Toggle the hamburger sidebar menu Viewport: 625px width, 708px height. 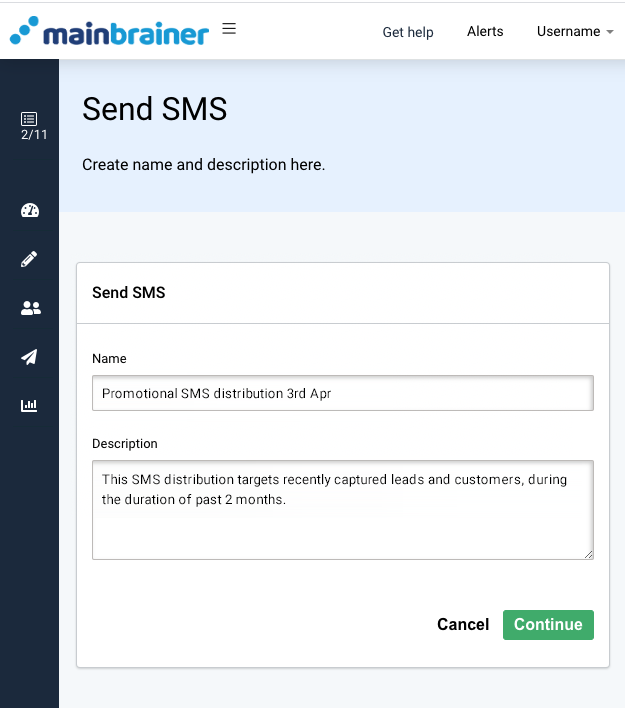(x=229, y=29)
